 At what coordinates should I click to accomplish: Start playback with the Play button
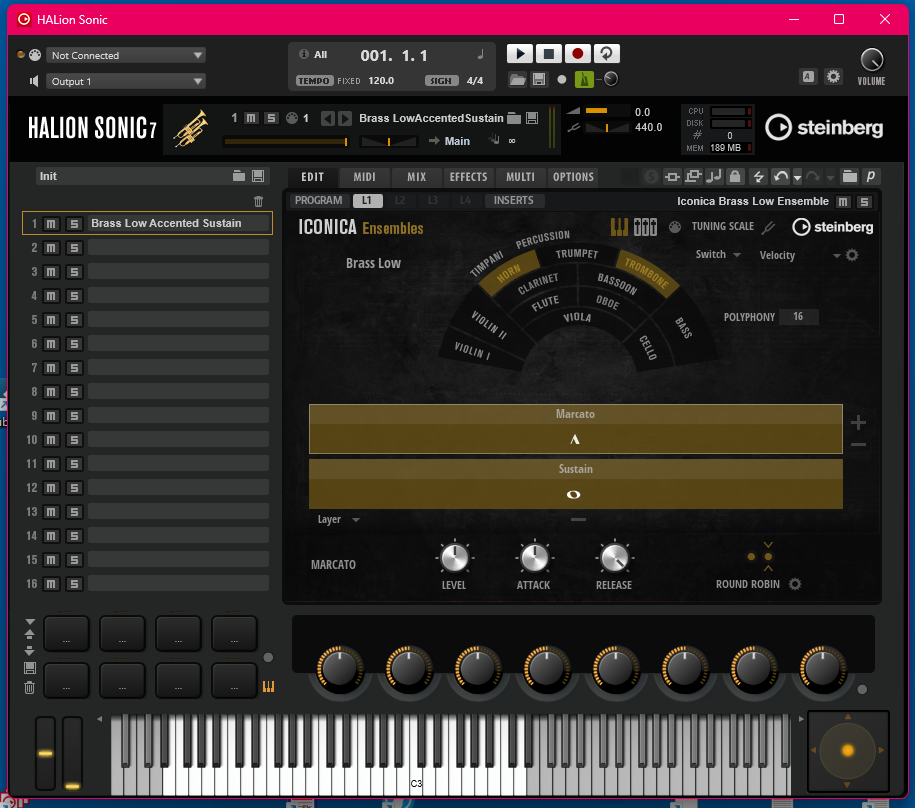point(519,54)
